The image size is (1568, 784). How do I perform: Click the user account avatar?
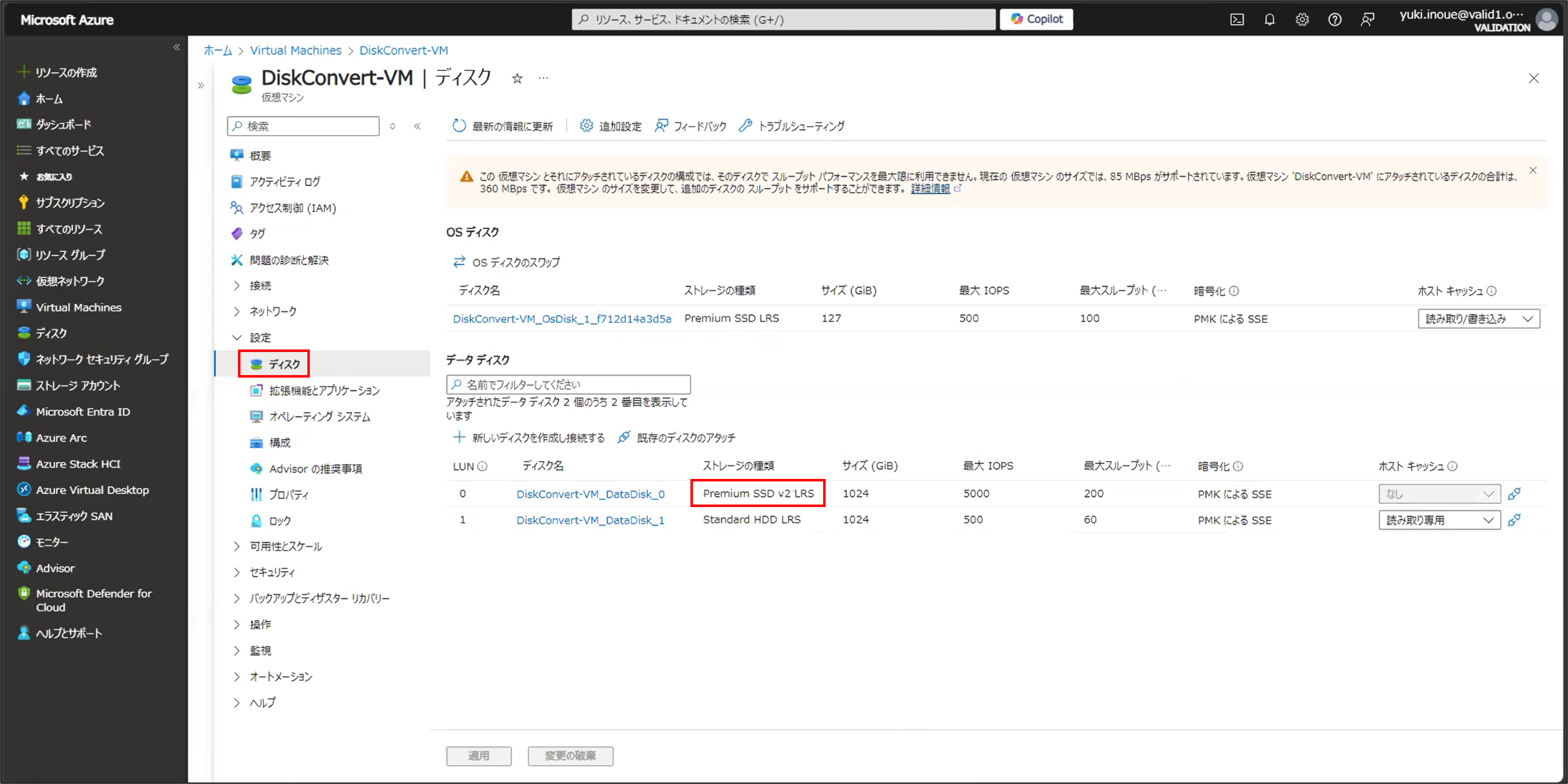click(x=1547, y=20)
